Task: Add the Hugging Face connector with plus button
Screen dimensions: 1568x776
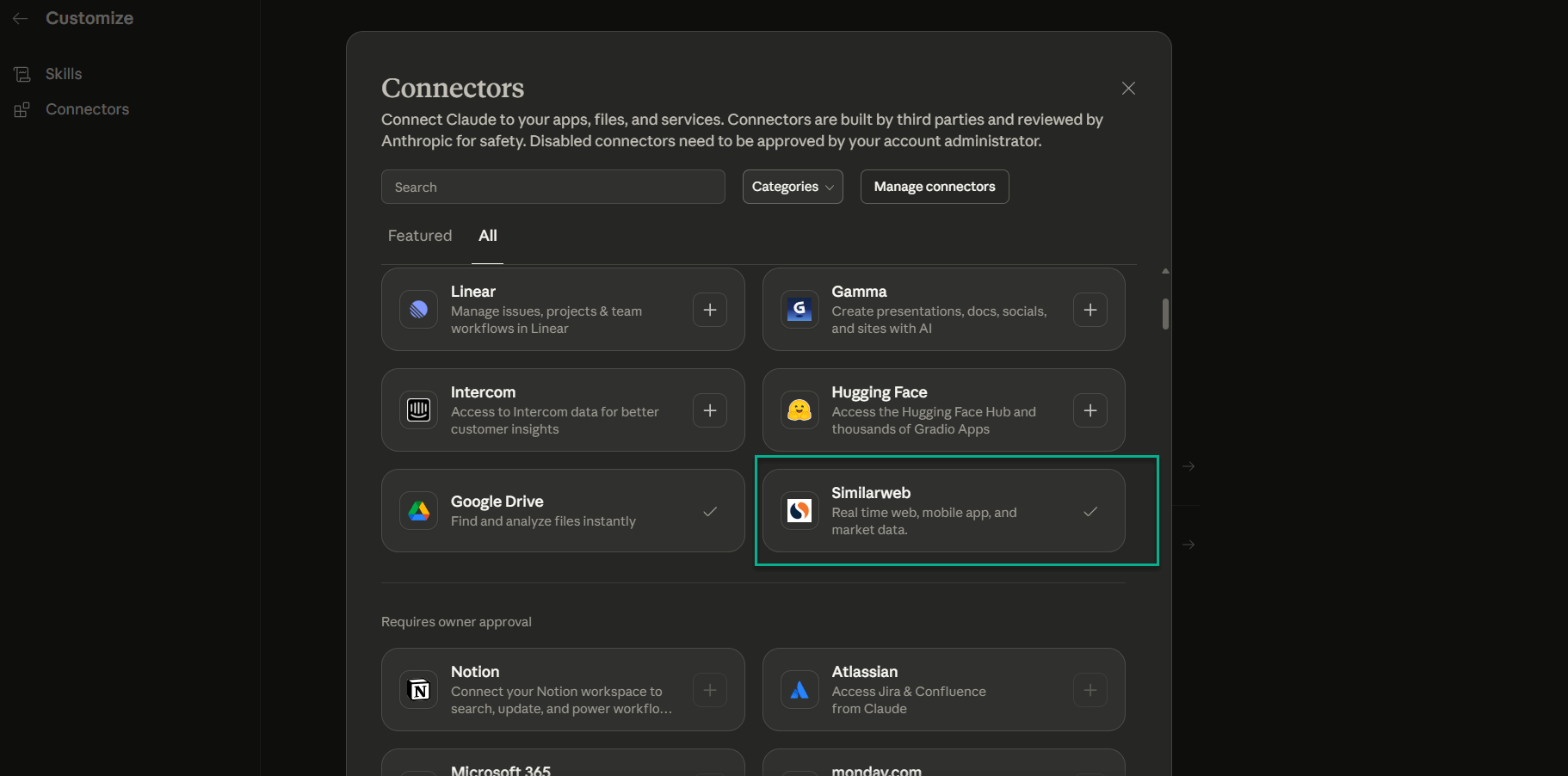Action: pyautogui.click(x=1090, y=410)
